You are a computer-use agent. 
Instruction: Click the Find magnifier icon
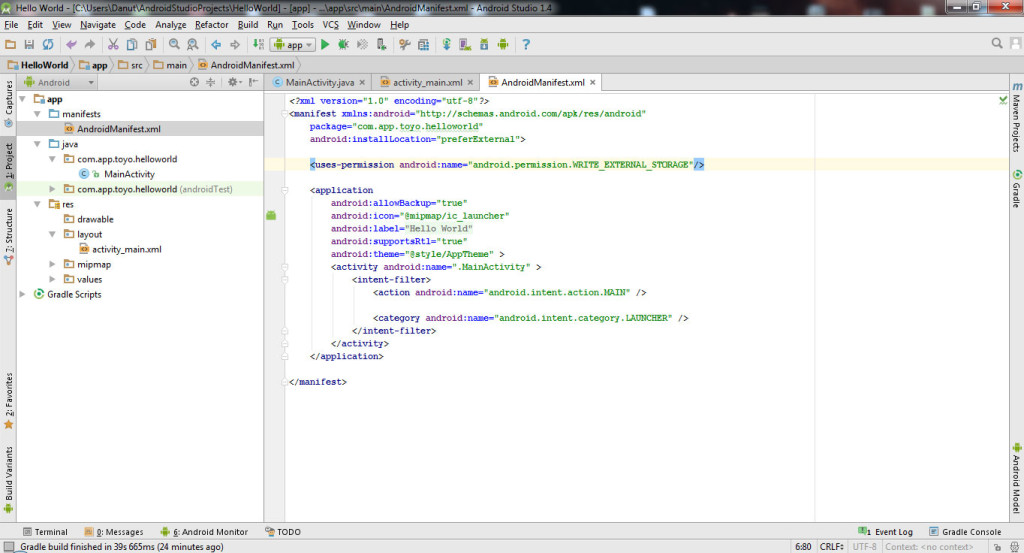pos(174,44)
